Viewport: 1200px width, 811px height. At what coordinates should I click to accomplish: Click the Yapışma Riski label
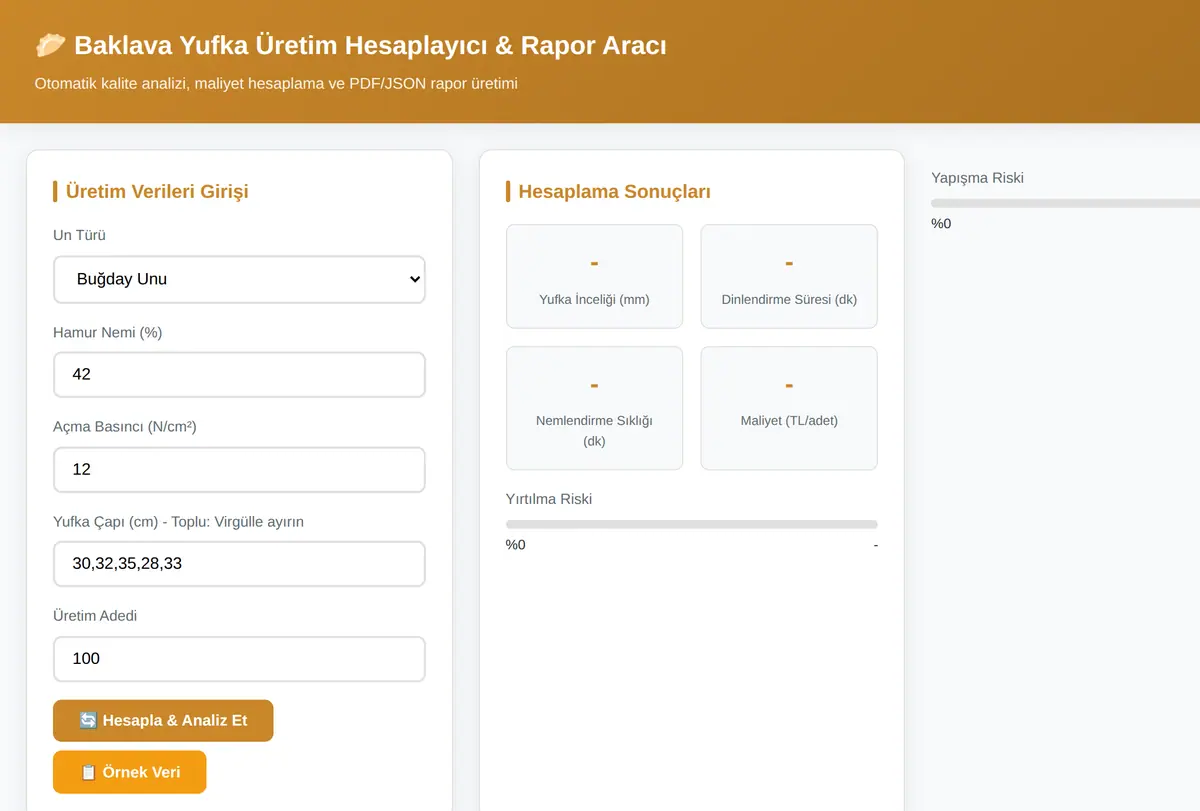click(977, 178)
